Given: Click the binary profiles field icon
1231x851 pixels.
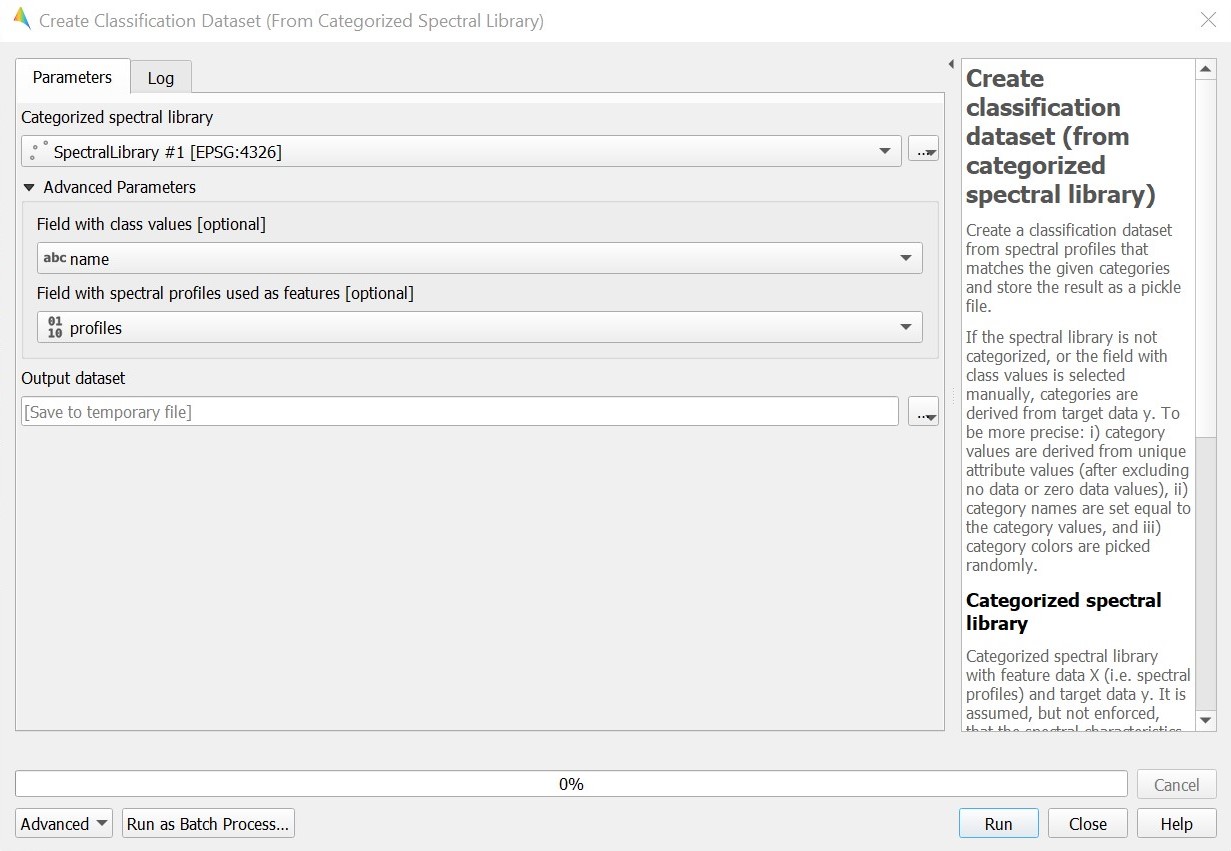Looking at the screenshot, I should [x=55, y=327].
